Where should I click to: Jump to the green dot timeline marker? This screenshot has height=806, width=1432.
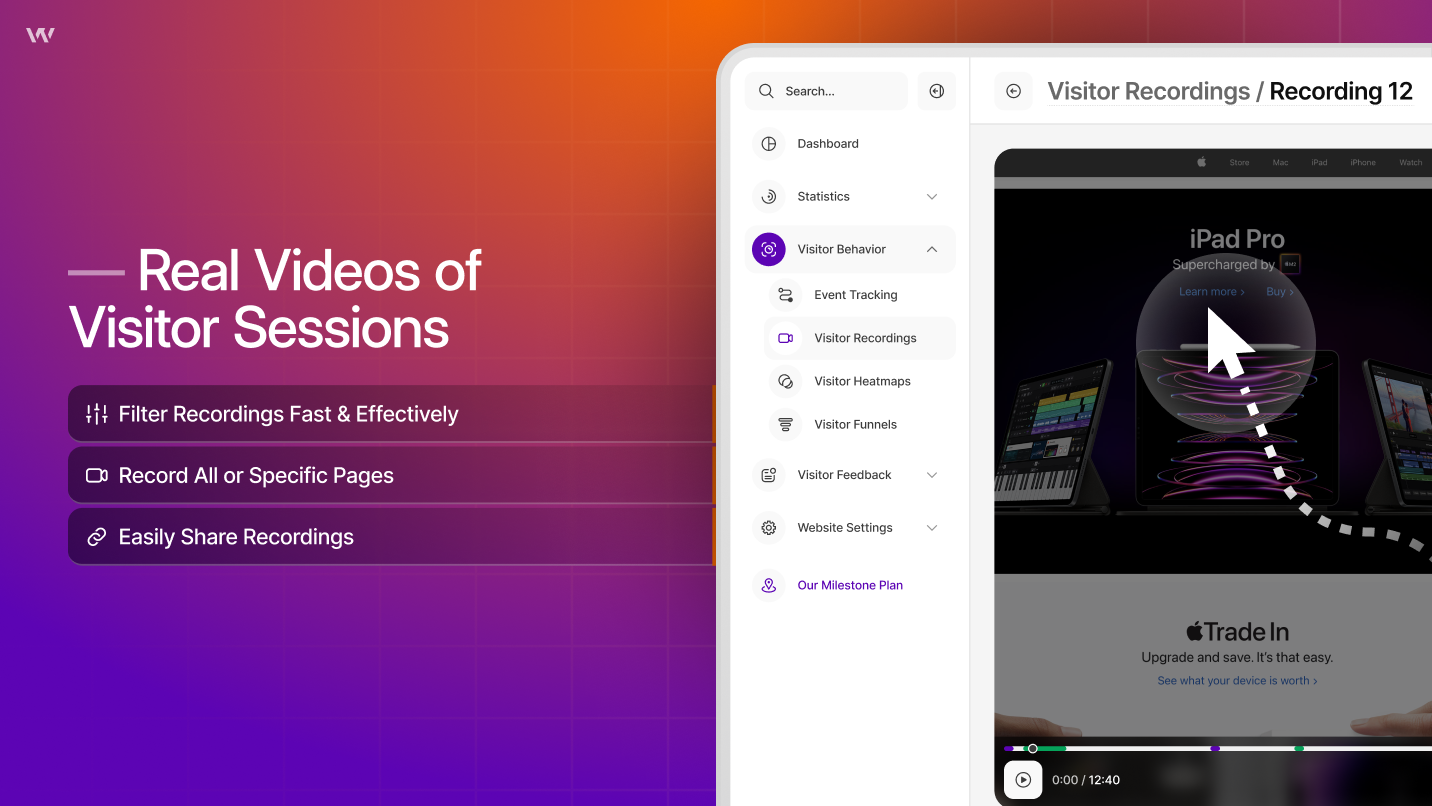1299,748
